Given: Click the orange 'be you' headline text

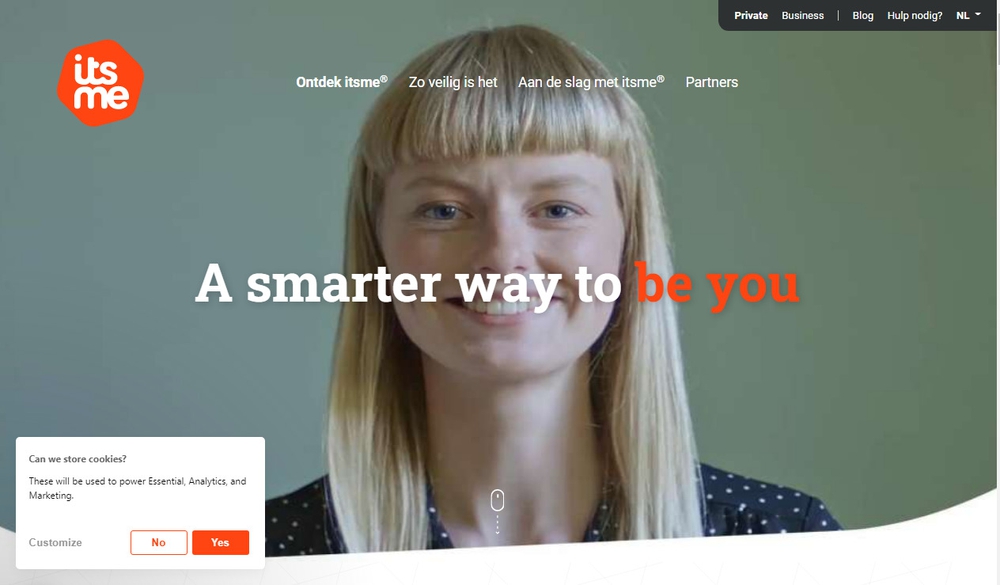Looking at the screenshot, I should tap(717, 285).
